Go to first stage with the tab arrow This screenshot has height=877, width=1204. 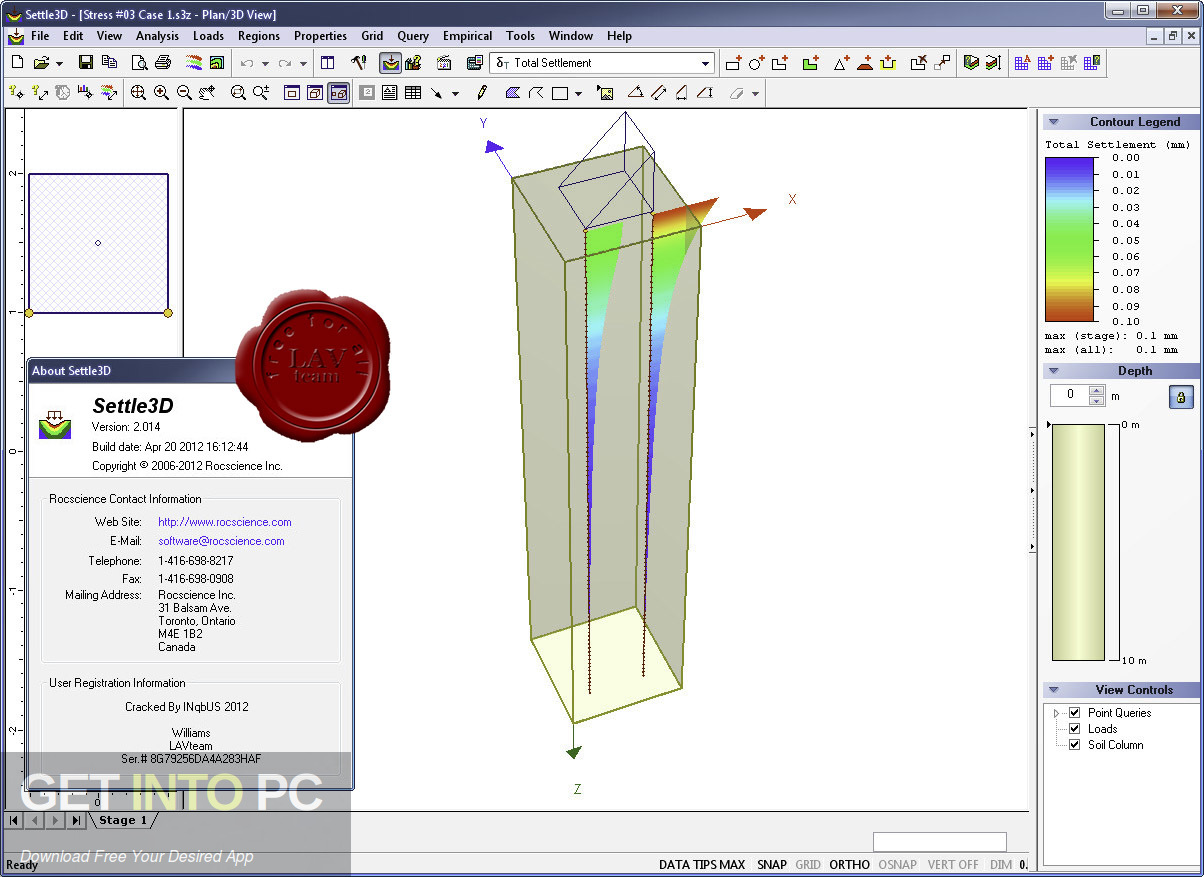tap(14, 820)
